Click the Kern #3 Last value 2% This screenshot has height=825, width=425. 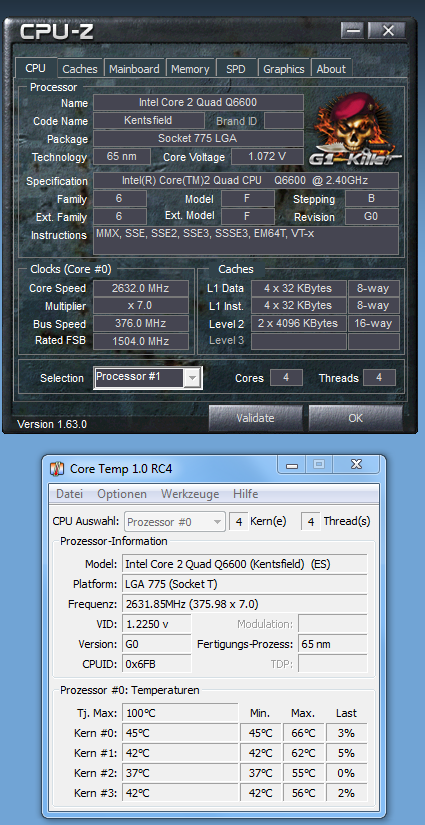[346, 793]
